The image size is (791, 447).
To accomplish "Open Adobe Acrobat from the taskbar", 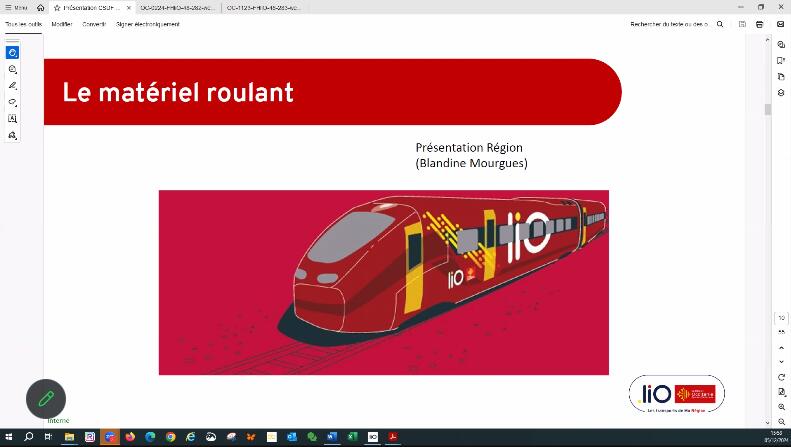I will 393,437.
